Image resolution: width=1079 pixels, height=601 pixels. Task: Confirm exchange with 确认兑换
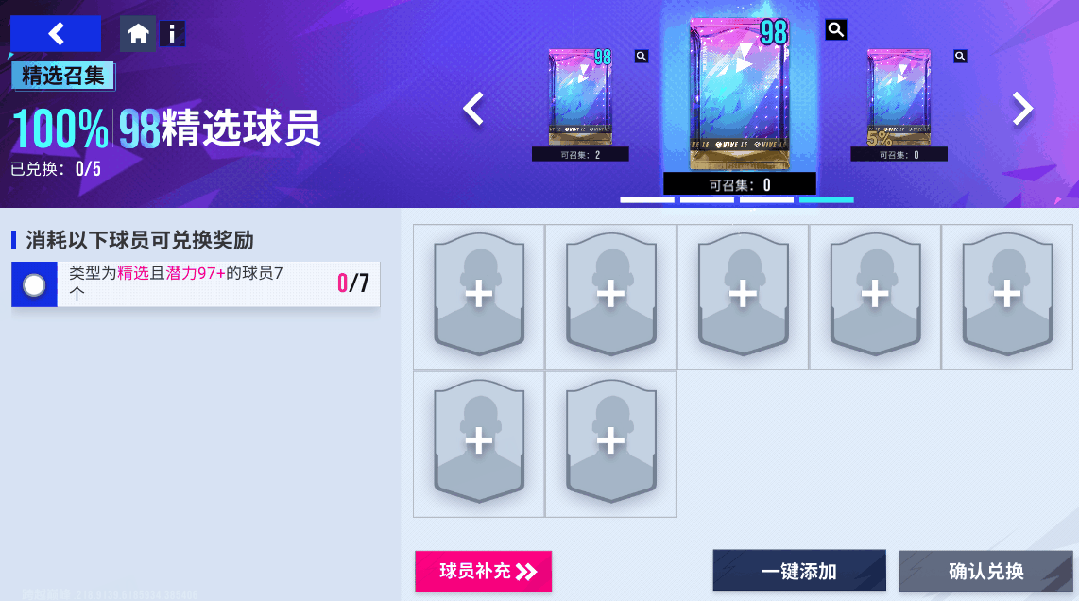click(985, 571)
